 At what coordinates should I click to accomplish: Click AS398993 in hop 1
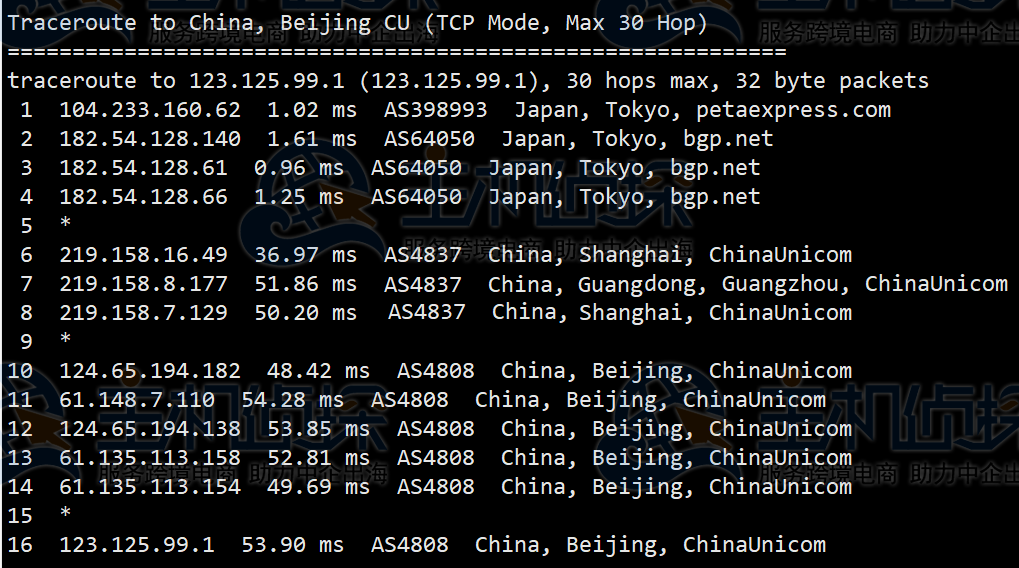(435, 110)
